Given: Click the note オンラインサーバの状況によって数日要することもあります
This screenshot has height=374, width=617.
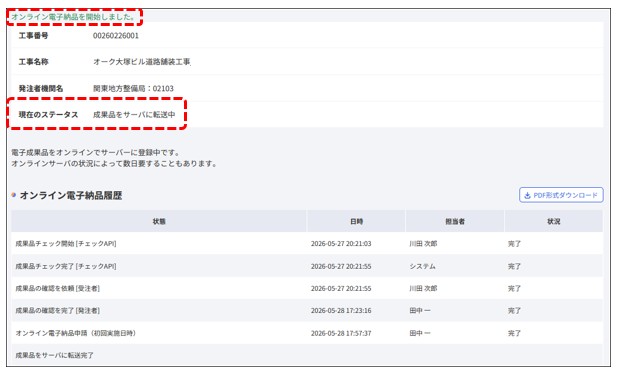Looking at the screenshot, I should (114, 163).
